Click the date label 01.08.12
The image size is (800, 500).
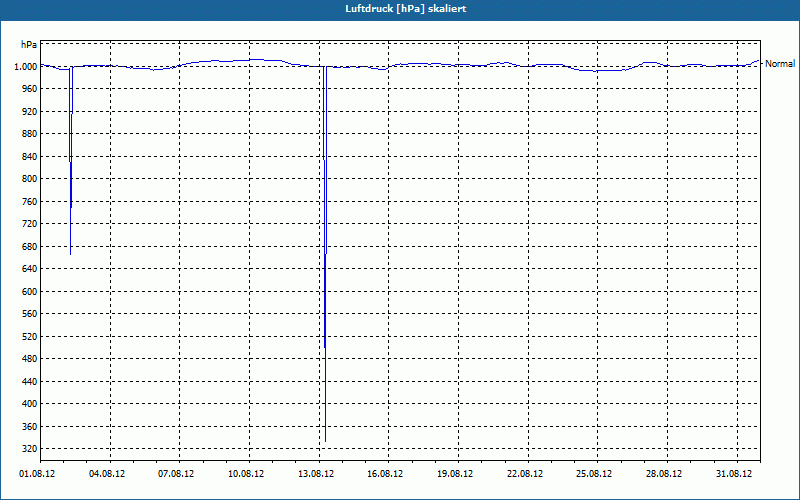(x=37, y=474)
